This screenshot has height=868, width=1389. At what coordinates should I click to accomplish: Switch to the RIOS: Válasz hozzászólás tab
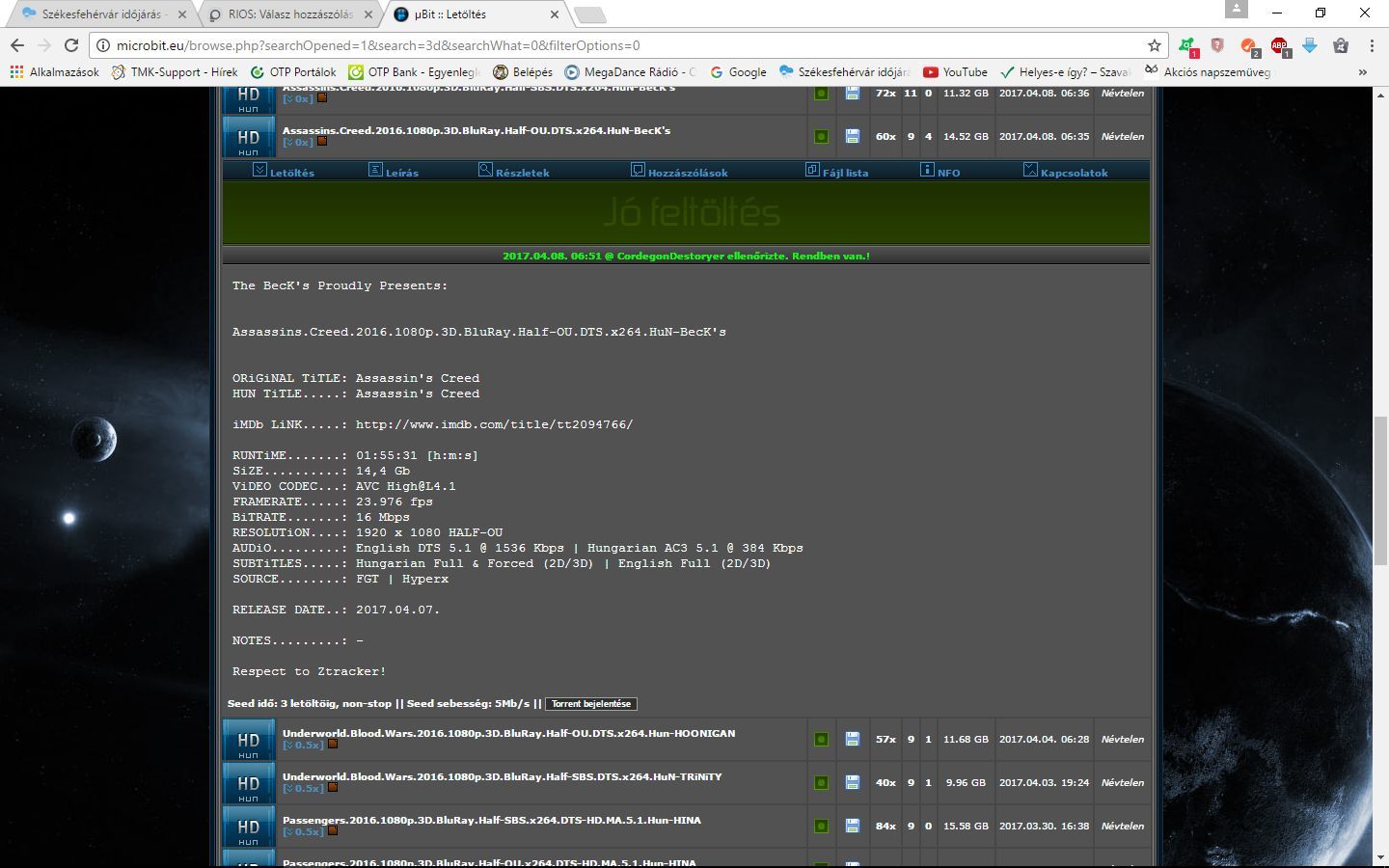tap(289, 14)
